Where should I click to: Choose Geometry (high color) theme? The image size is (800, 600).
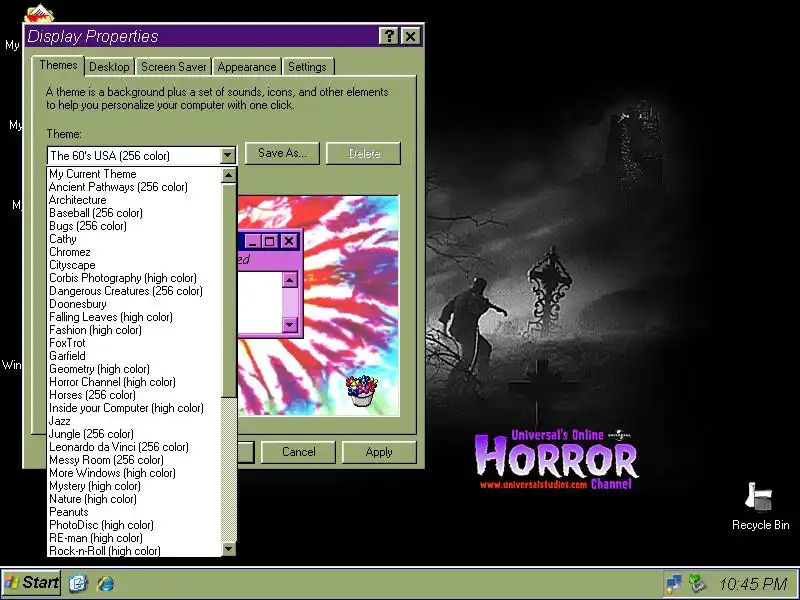pos(134,369)
